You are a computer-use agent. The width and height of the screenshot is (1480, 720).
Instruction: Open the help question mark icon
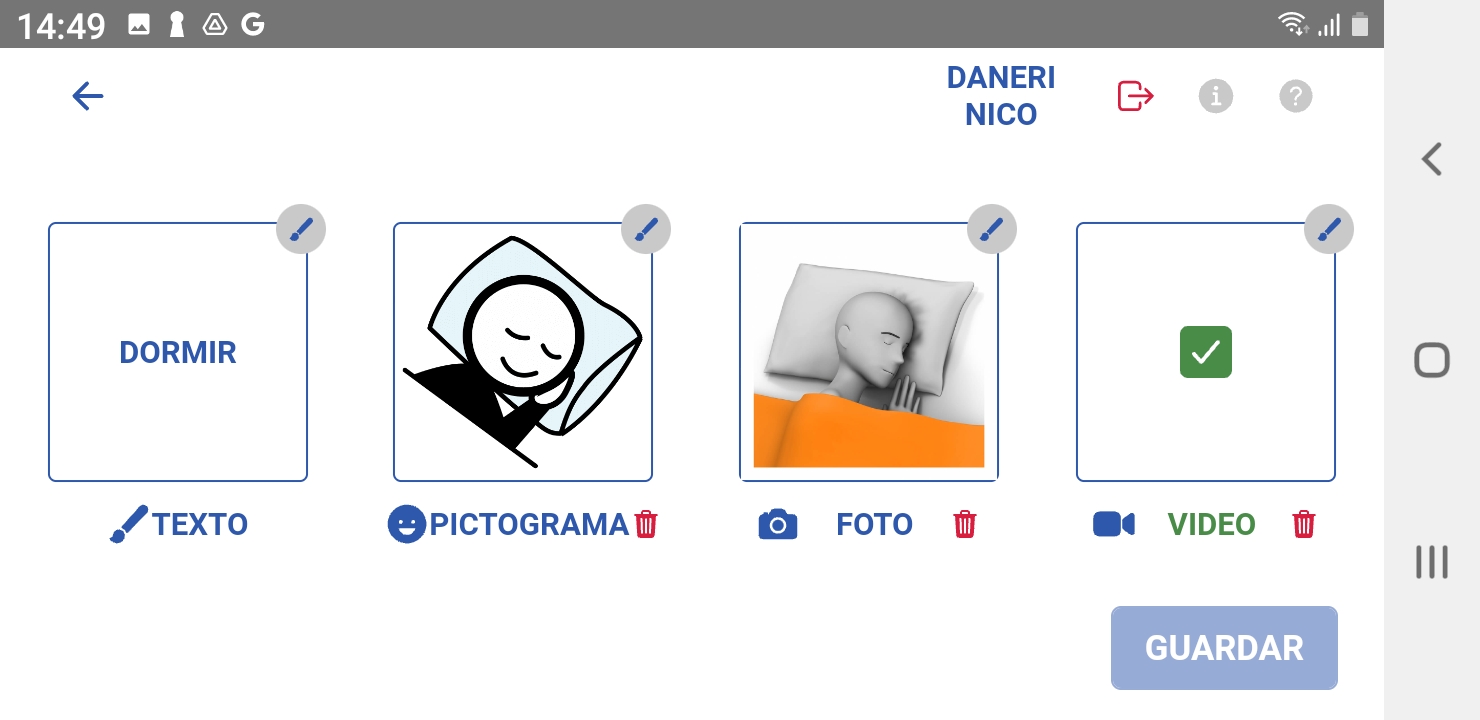[x=1296, y=96]
